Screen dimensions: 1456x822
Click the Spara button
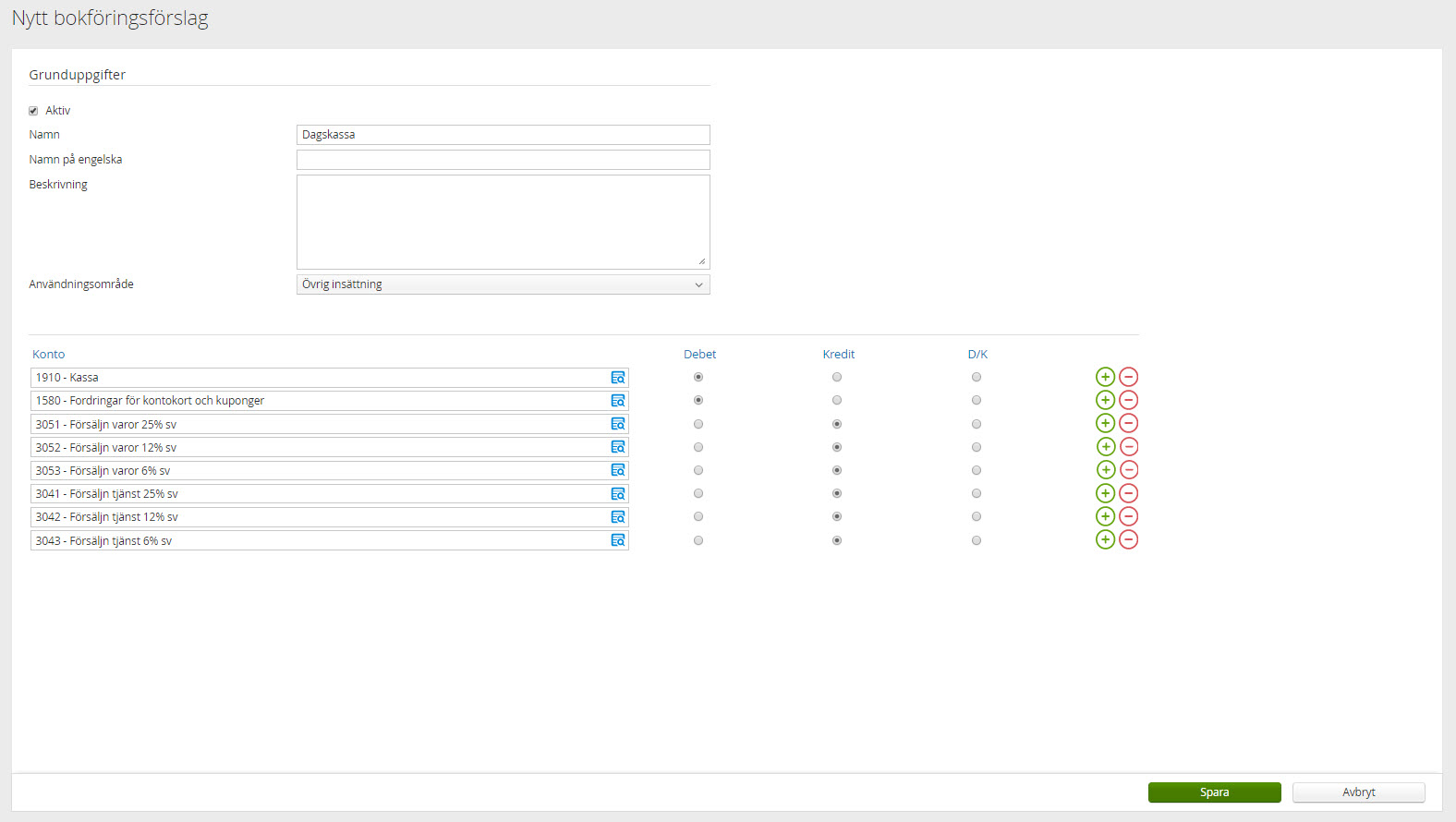1214,792
